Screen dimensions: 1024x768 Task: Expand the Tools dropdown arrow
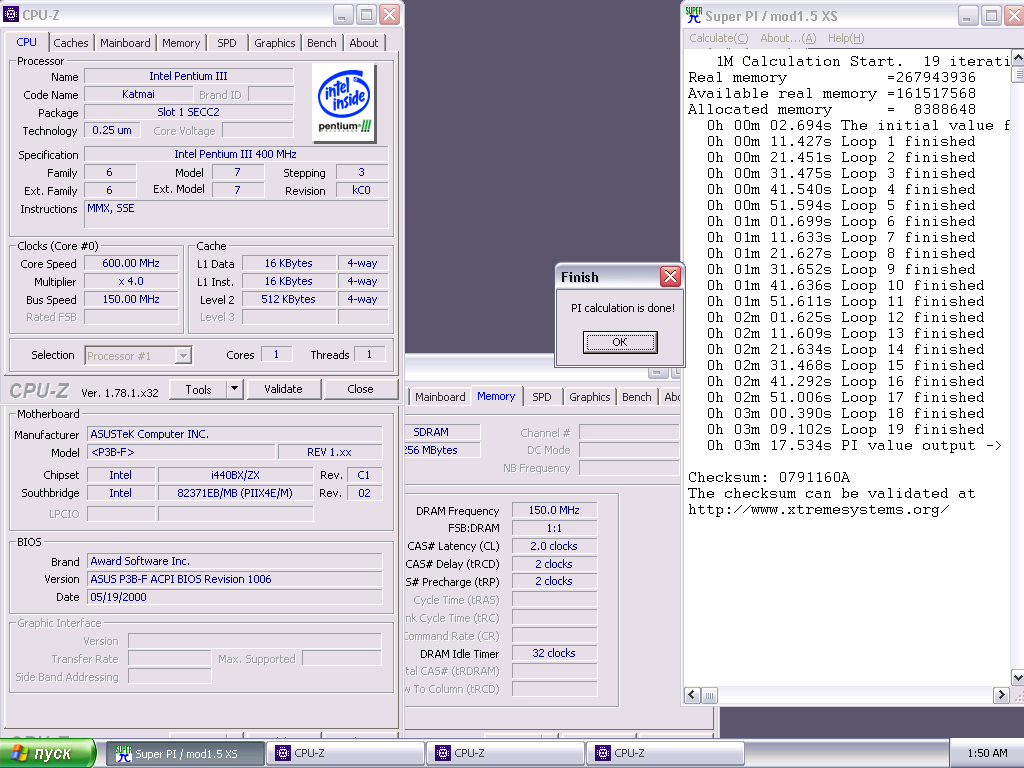(234, 389)
